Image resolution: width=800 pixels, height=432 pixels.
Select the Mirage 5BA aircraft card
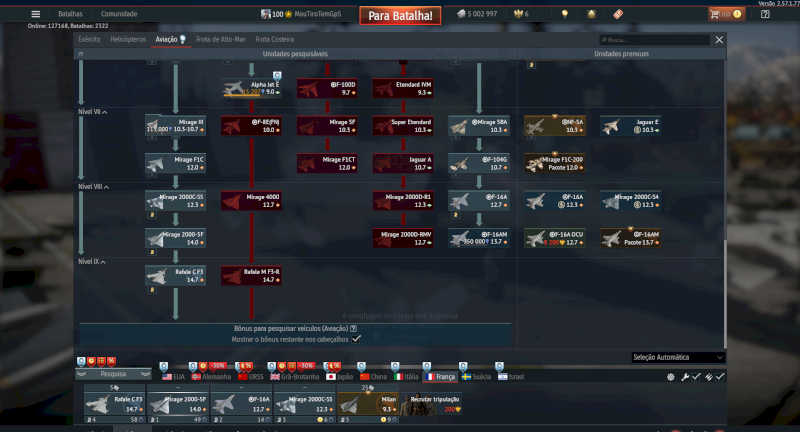[479, 125]
